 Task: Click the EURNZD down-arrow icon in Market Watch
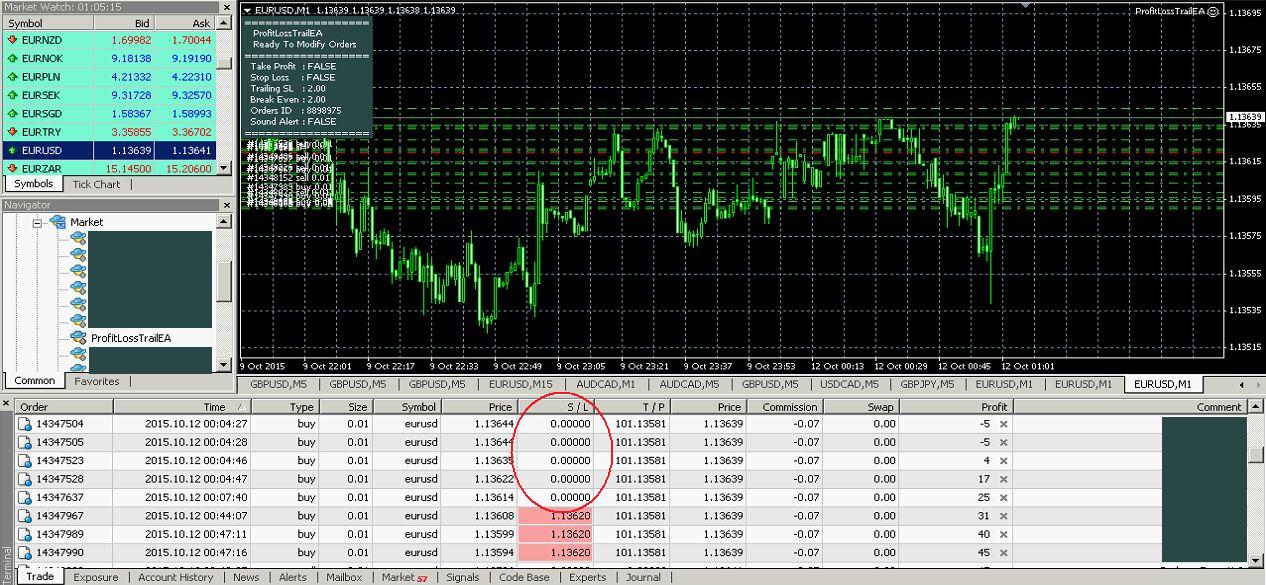point(12,40)
